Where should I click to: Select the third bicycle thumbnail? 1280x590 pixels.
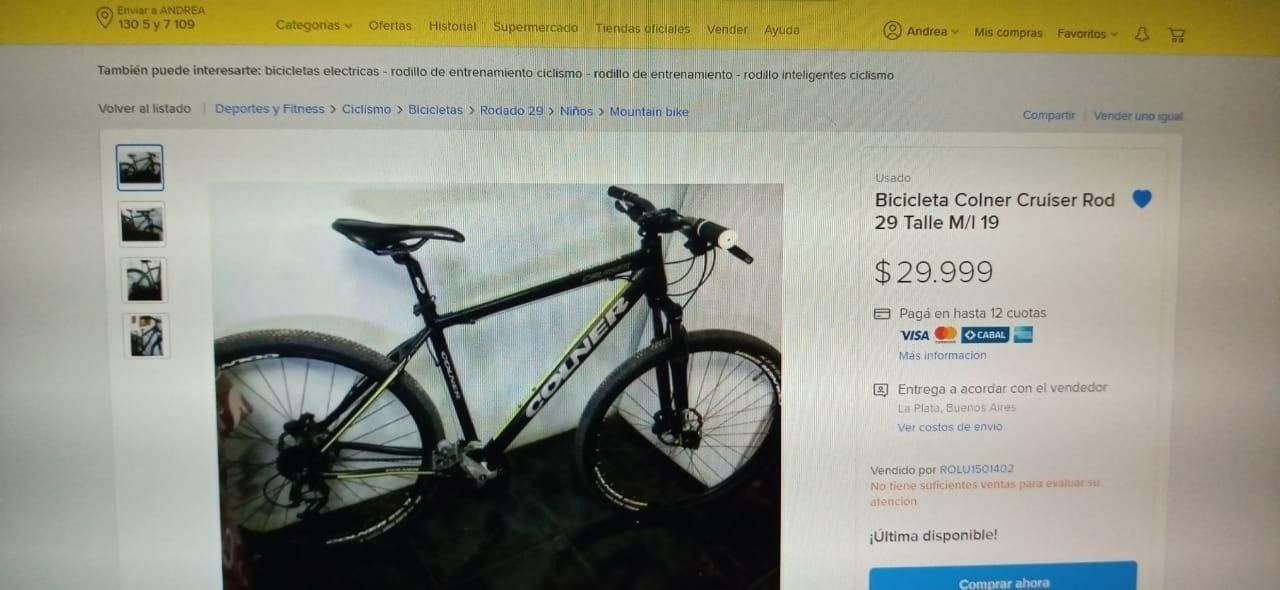click(x=146, y=280)
